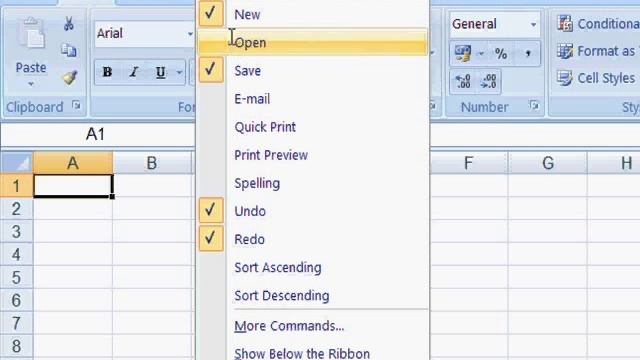Screen dimensions: 640x360
Task: Check E-mail in Quick Access menu
Action: click(x=313, y=99)
